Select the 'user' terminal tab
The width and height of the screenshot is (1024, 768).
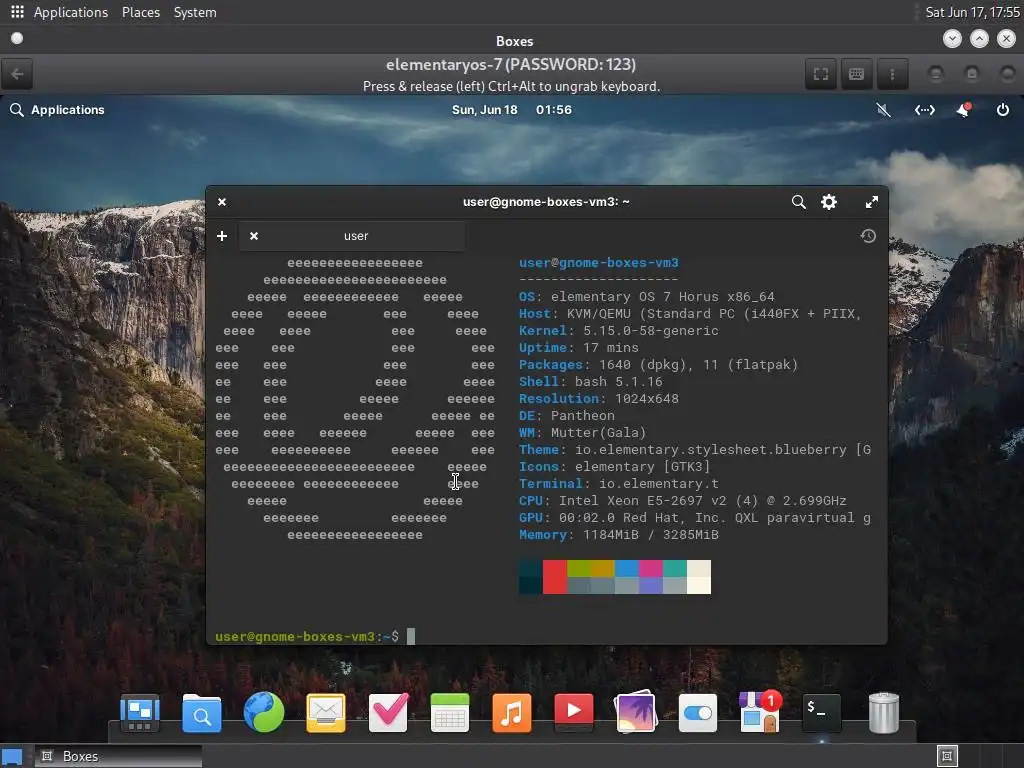353,236
